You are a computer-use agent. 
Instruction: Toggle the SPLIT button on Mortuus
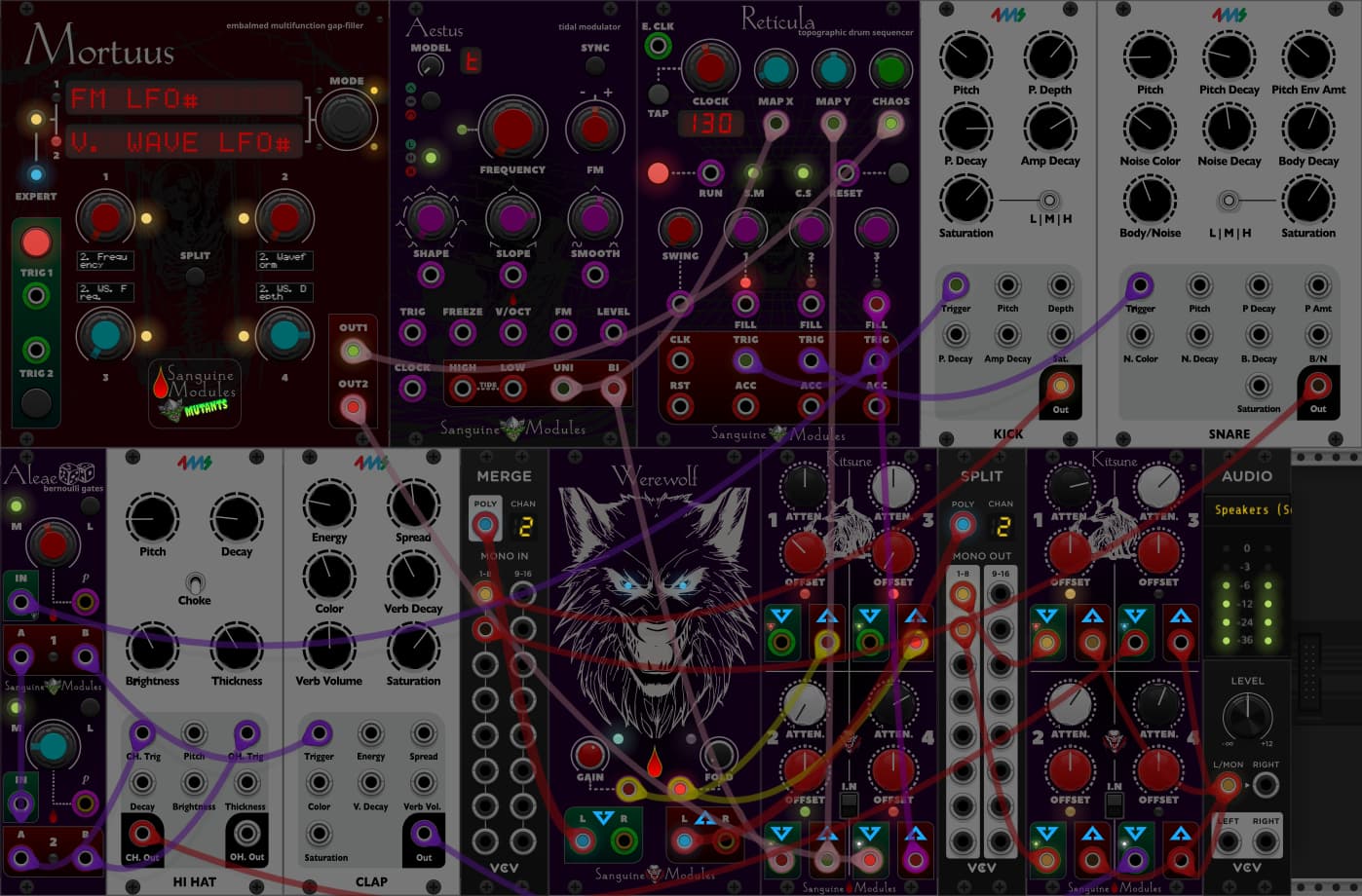coord(195,276)
